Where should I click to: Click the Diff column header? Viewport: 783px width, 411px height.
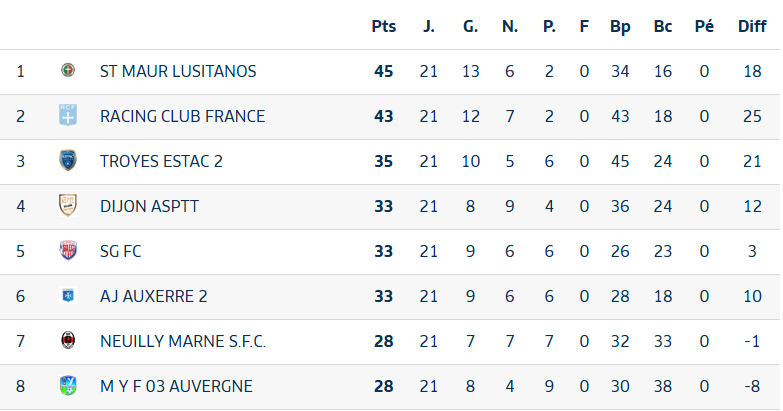coord(752,26)
